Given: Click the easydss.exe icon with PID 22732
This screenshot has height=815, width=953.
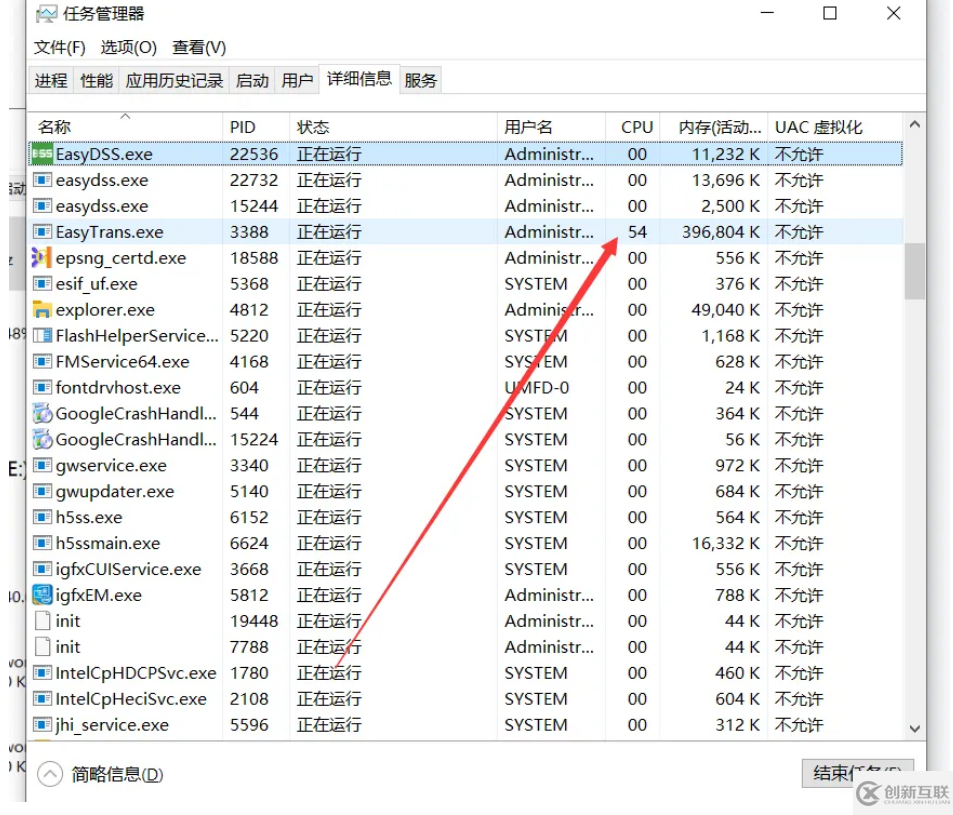Looking at the screenshot, I should click(42, 180).
